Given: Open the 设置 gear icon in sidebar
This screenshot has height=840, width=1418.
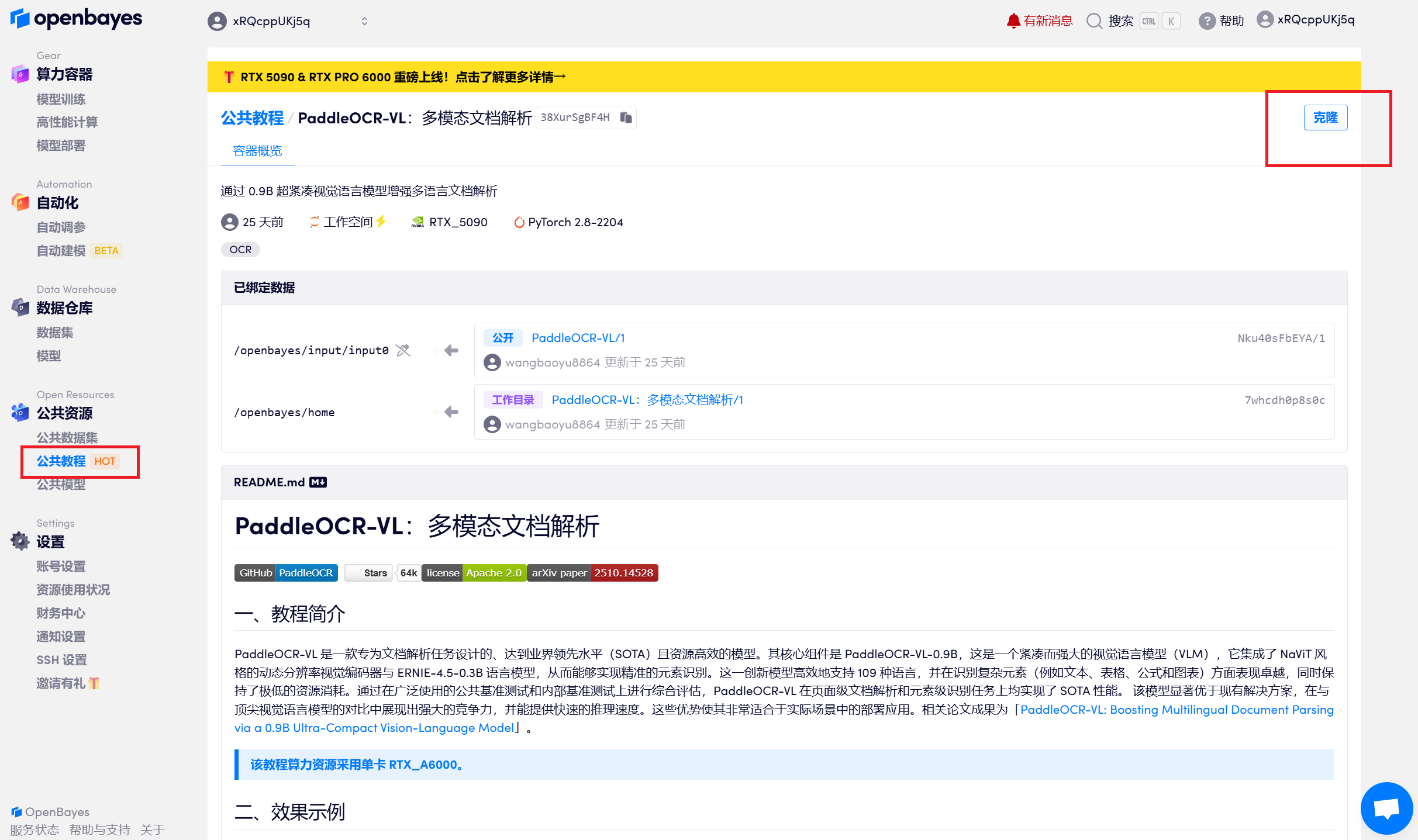Looking at the screenshot, I should tap(19, 541).
